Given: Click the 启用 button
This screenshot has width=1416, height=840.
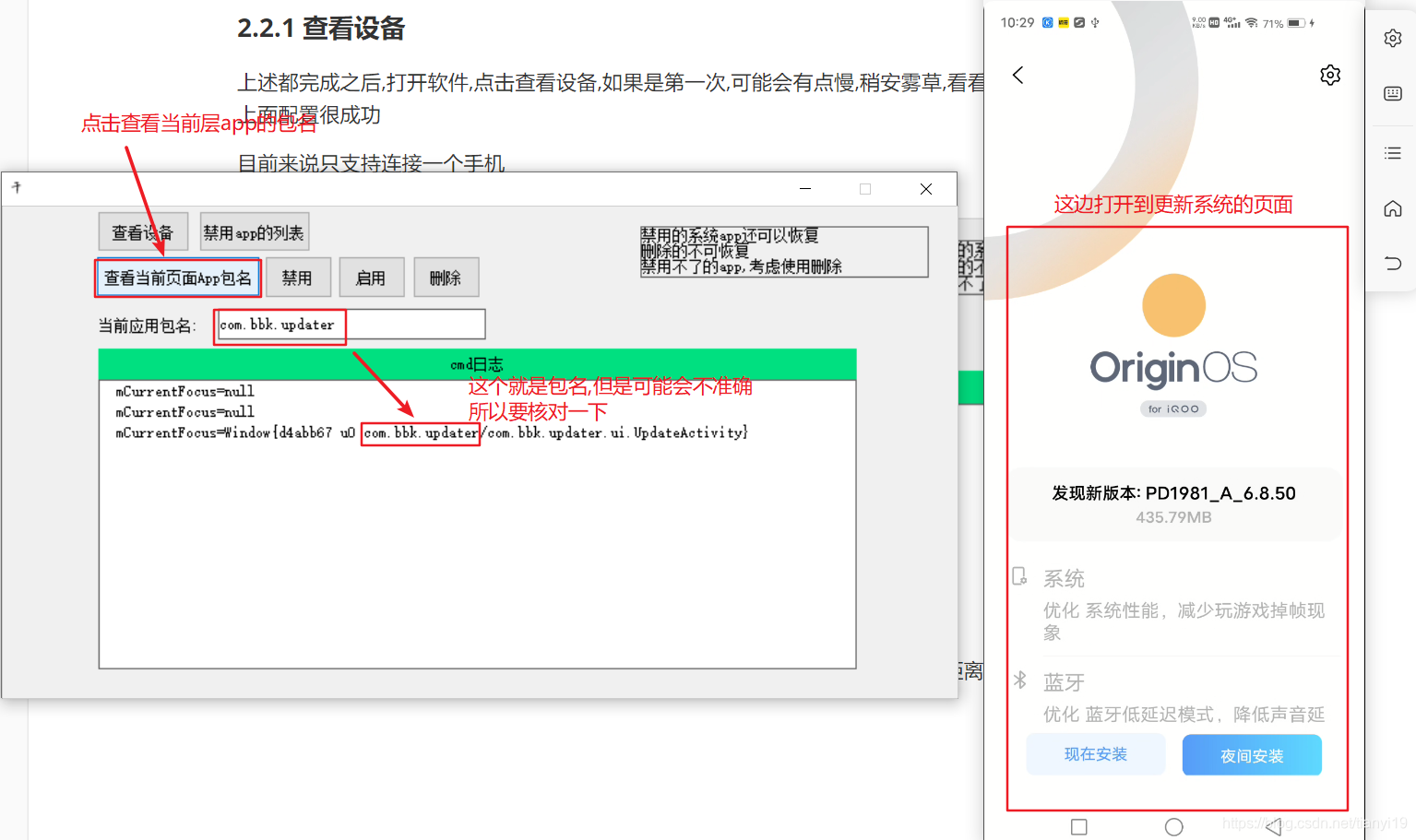Looking at the screenshot, I should (x=371, y=278).
